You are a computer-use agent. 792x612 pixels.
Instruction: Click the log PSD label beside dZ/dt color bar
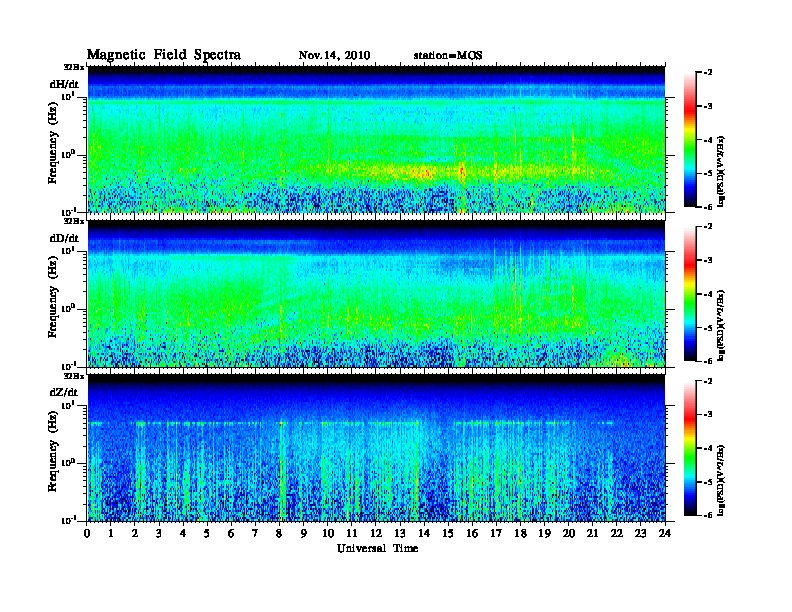[721, 480]
